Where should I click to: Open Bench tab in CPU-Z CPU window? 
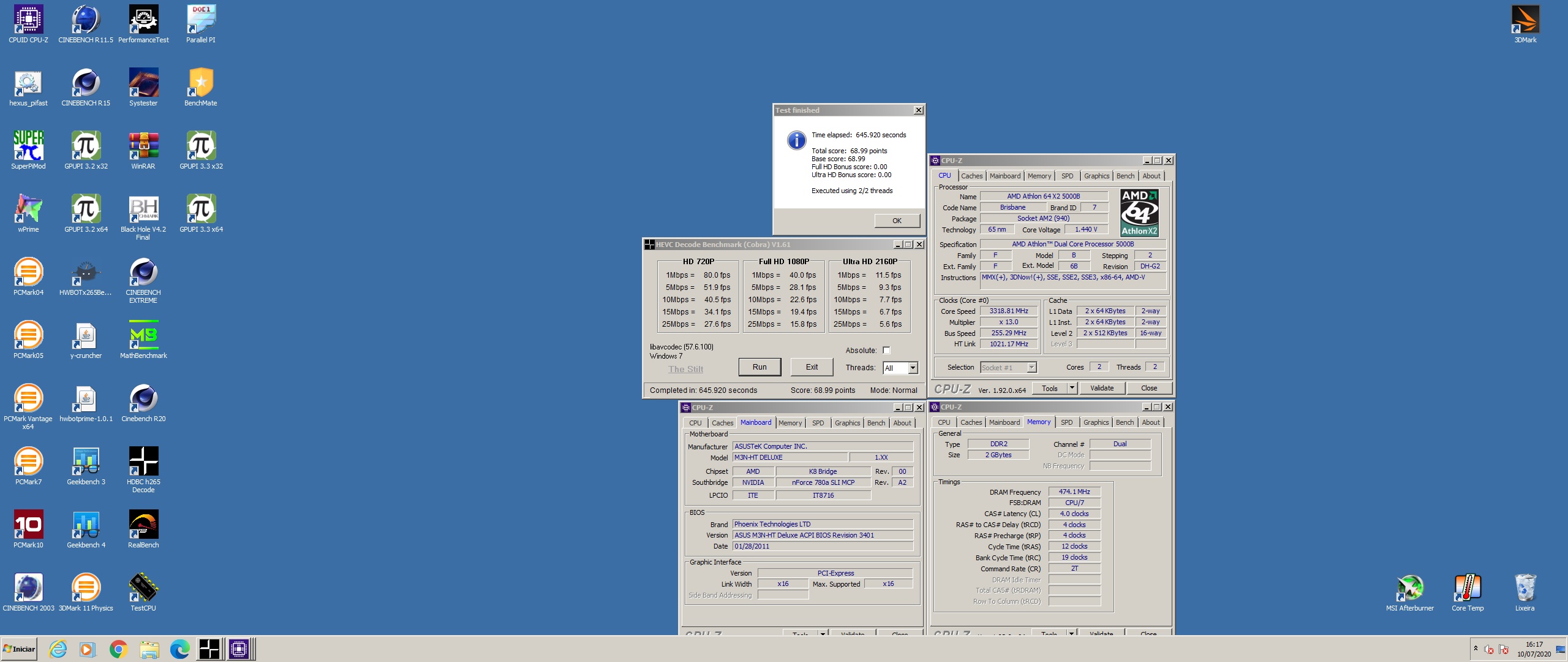tap(1125, 176)
